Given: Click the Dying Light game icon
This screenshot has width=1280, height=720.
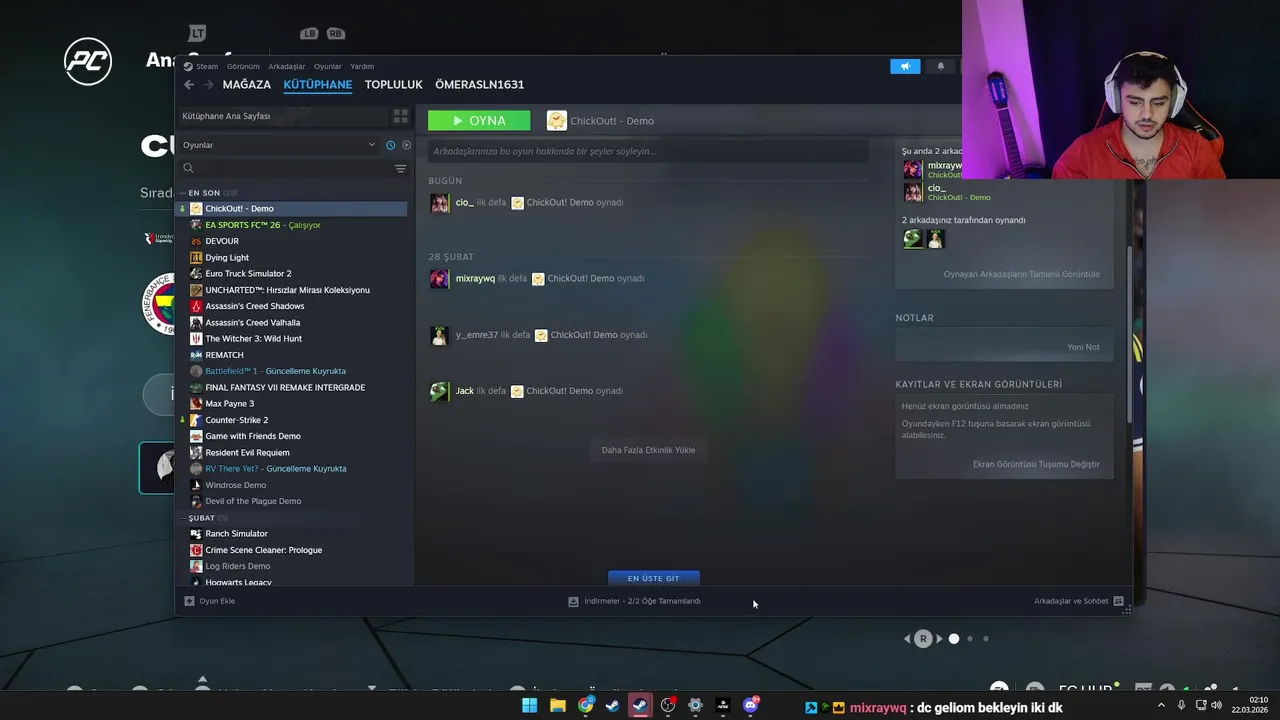Looking at the screenshot, I should point(196,258).
